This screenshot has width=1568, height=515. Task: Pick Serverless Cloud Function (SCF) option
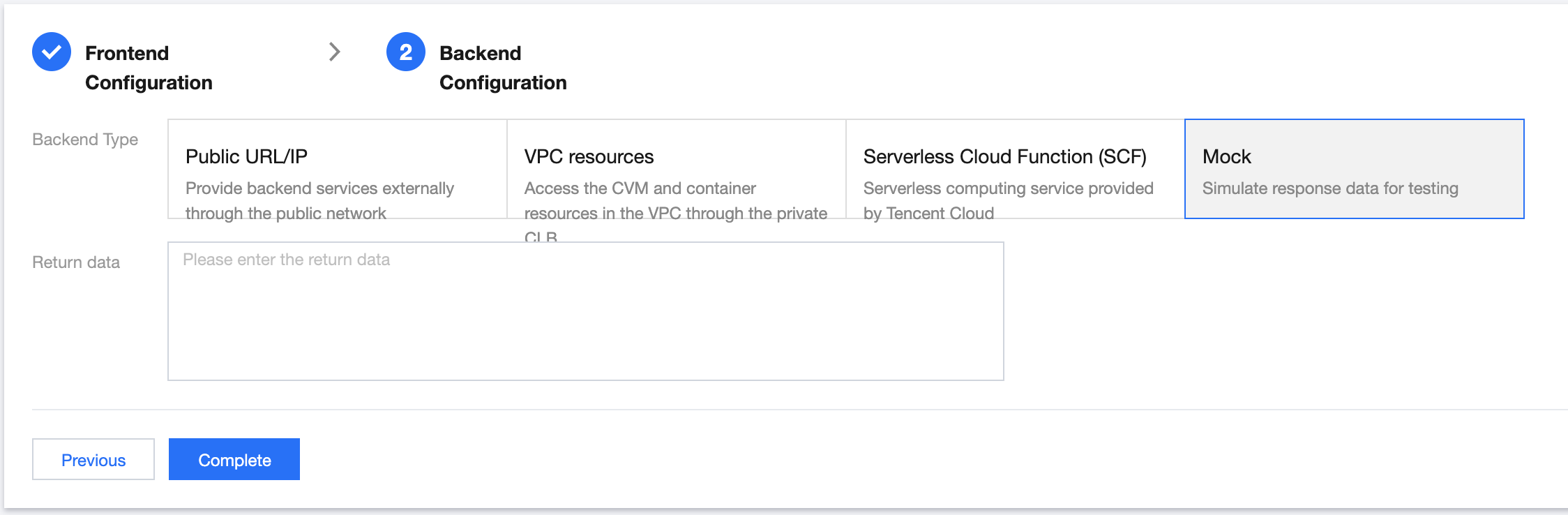tap(1015, 168)
